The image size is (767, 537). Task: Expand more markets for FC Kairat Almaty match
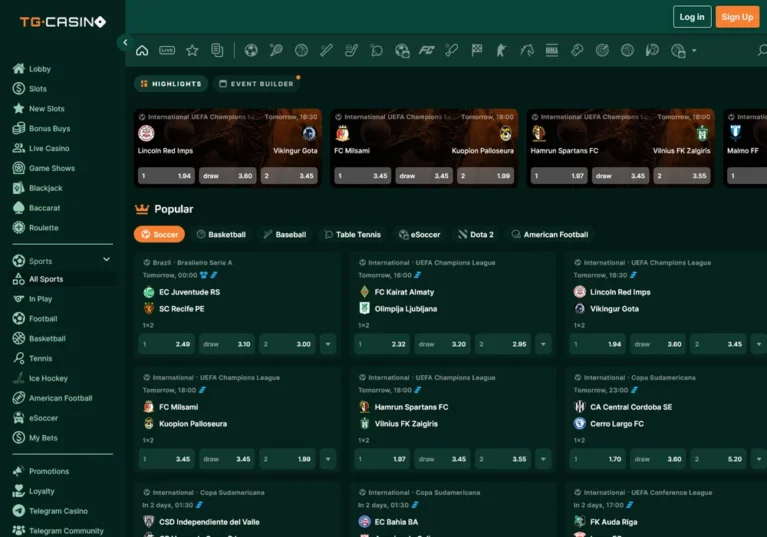coord(544,344)
